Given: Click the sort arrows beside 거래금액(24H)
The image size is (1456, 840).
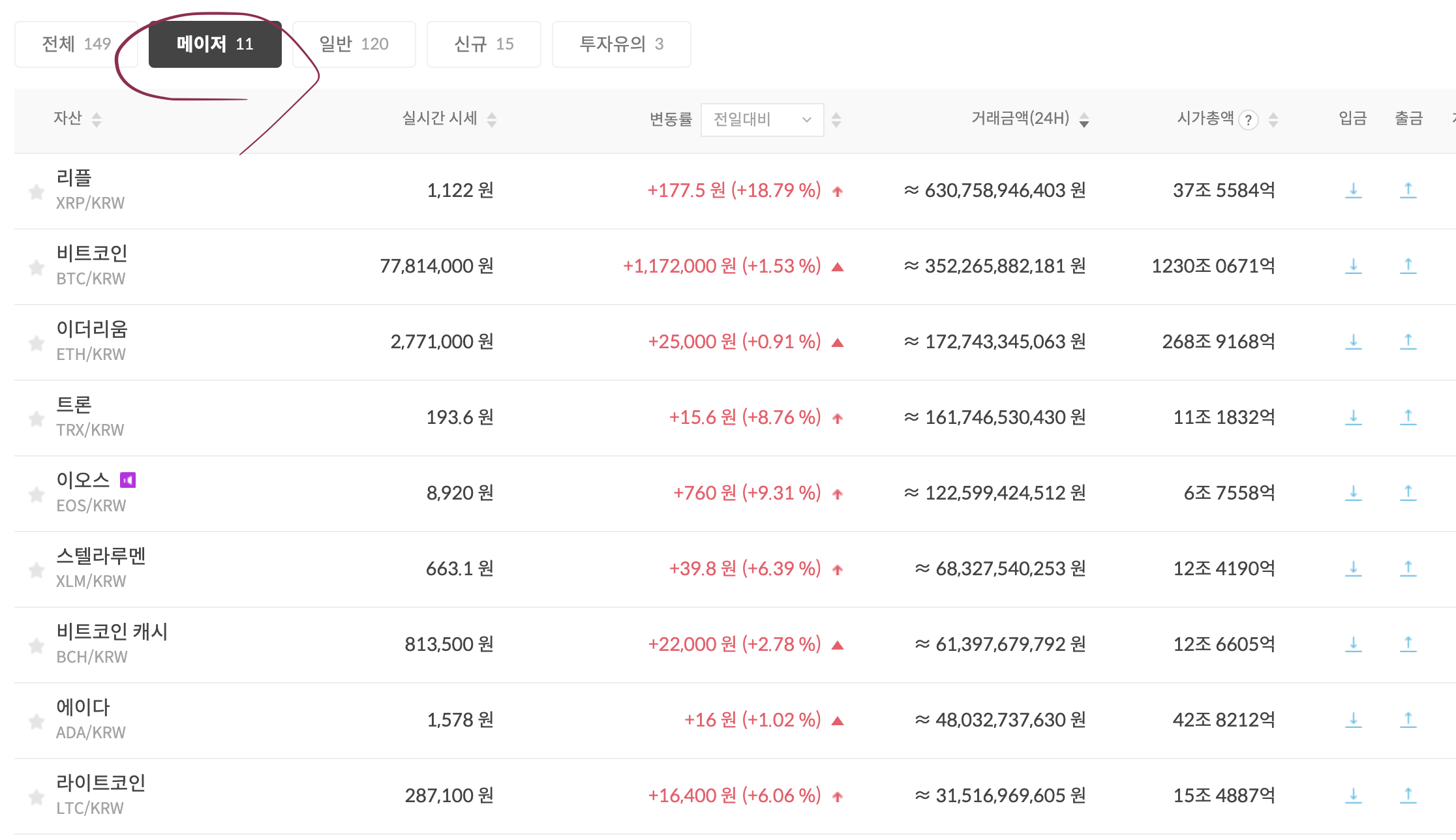Looking at the screenshot, I should (1084, 119).
